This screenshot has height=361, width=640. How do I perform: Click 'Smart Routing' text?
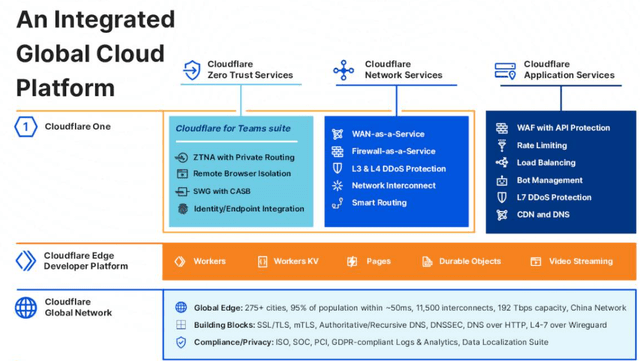click(379, 203)
